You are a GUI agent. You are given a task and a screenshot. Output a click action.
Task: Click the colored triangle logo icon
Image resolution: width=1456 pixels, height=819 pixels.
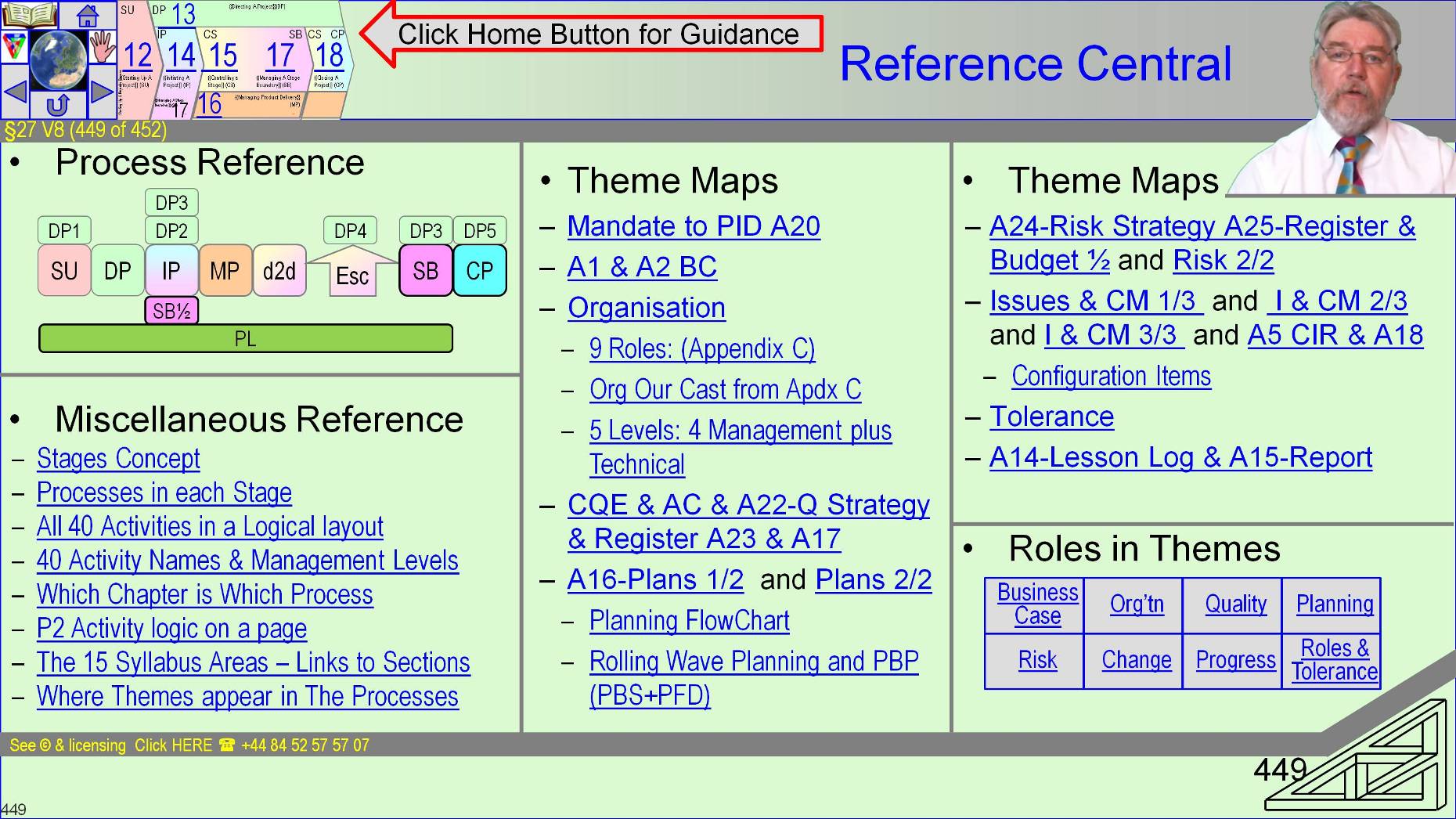pos(13,47)
